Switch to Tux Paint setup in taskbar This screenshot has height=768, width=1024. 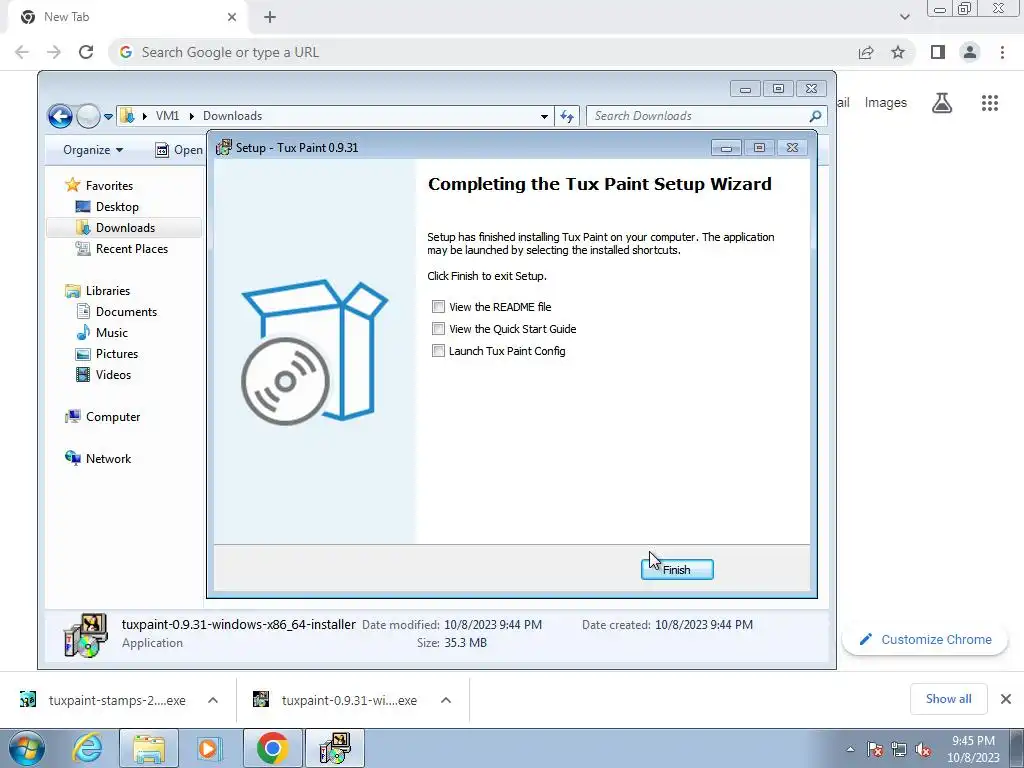coord(335,748)
